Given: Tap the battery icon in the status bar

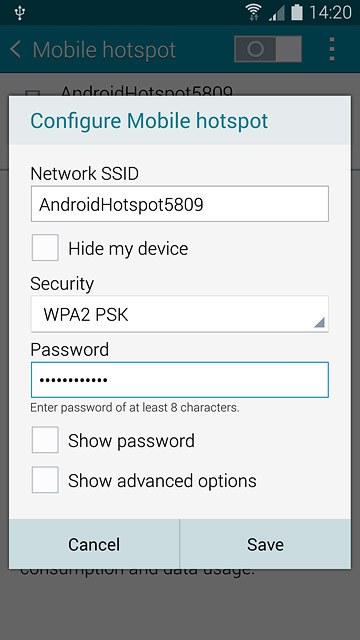Looking at the screenshot, I should [297, 12].
